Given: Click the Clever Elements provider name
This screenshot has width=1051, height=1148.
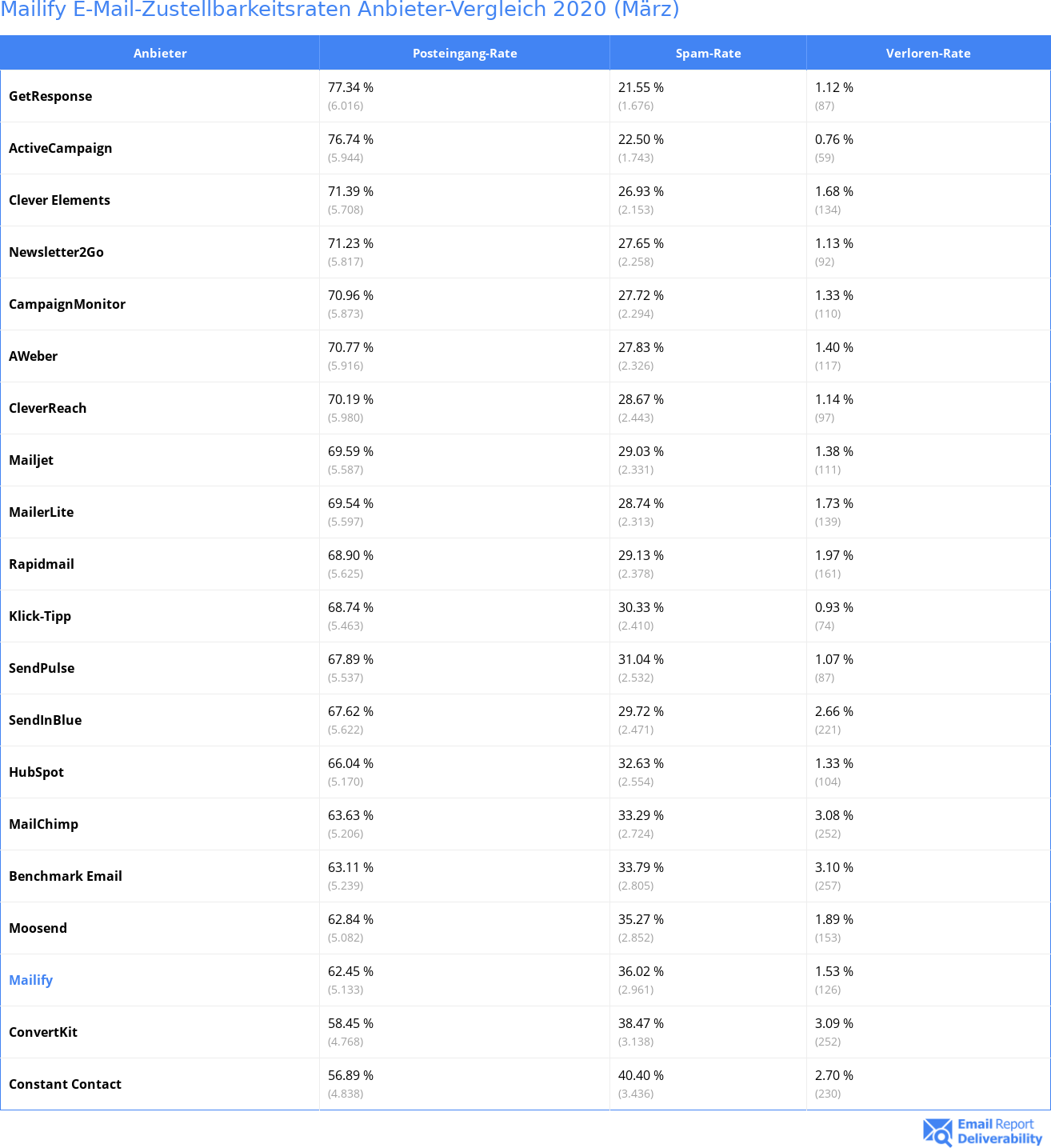Looking at the screenshot, I should click(x=59, y=200).
